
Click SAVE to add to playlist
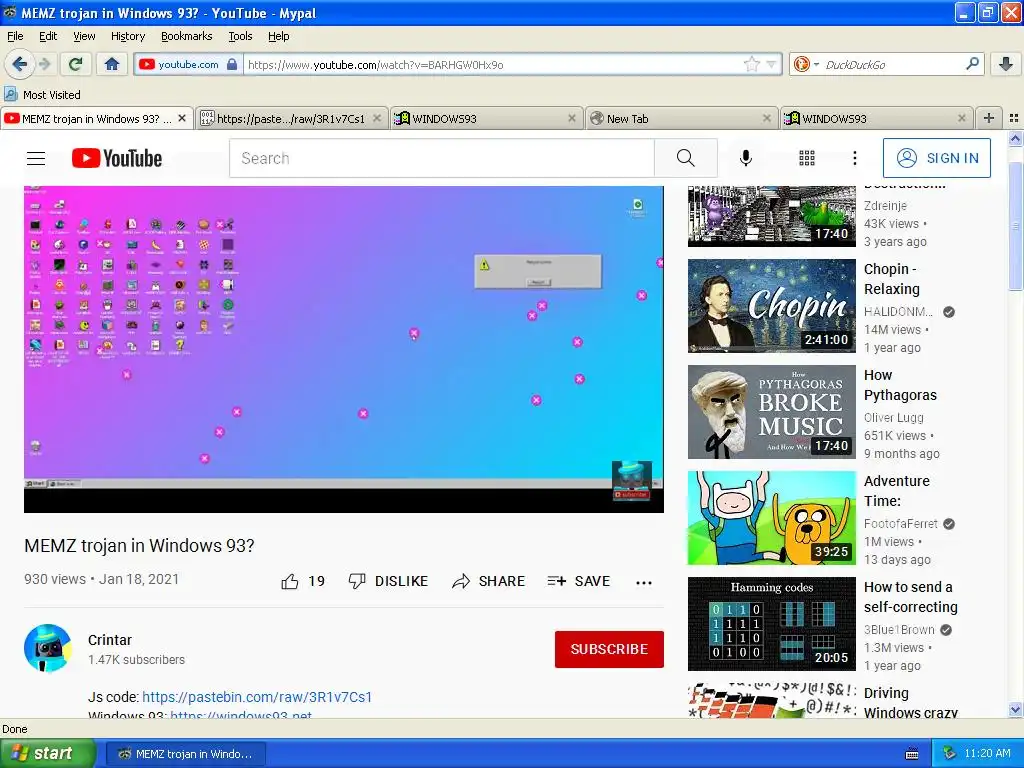coord(579,581)
